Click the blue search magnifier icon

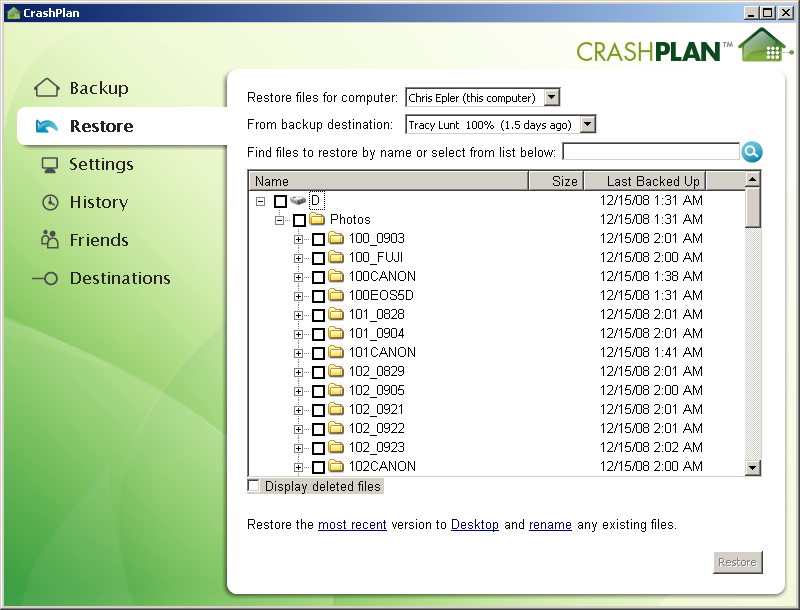click(751, 152)
